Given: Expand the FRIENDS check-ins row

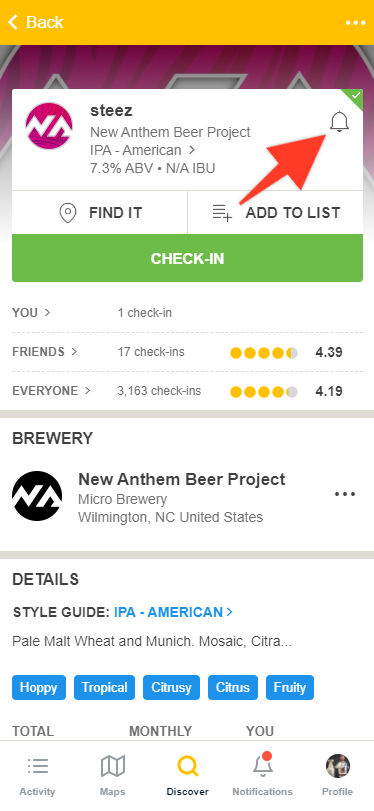Looking at the screenshot, I should tap(187, 352).
